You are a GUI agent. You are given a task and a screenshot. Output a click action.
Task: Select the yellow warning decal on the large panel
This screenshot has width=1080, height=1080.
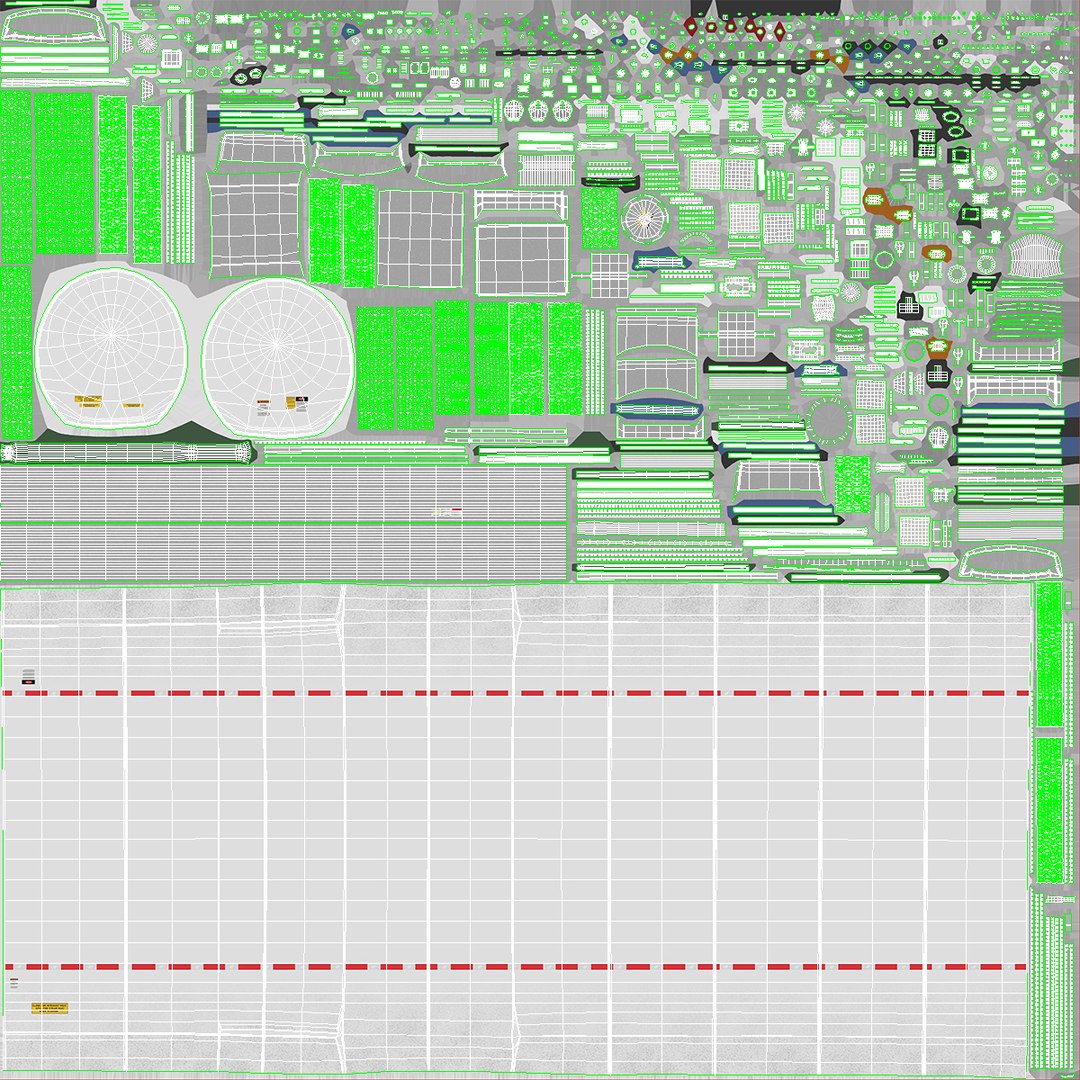coord(50,1008)
